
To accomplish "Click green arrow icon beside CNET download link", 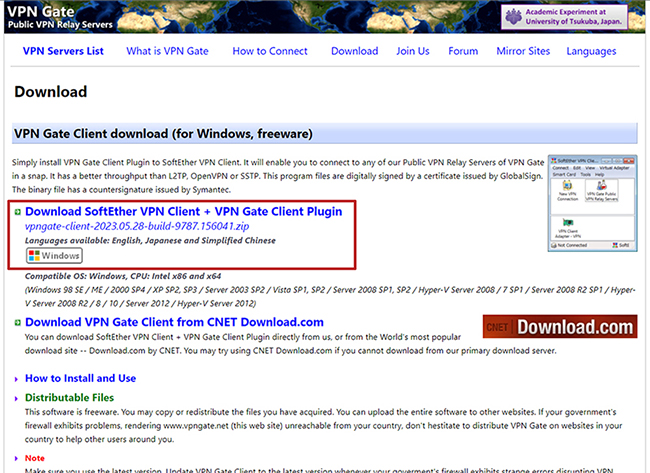I will click(x=17, y=323).
